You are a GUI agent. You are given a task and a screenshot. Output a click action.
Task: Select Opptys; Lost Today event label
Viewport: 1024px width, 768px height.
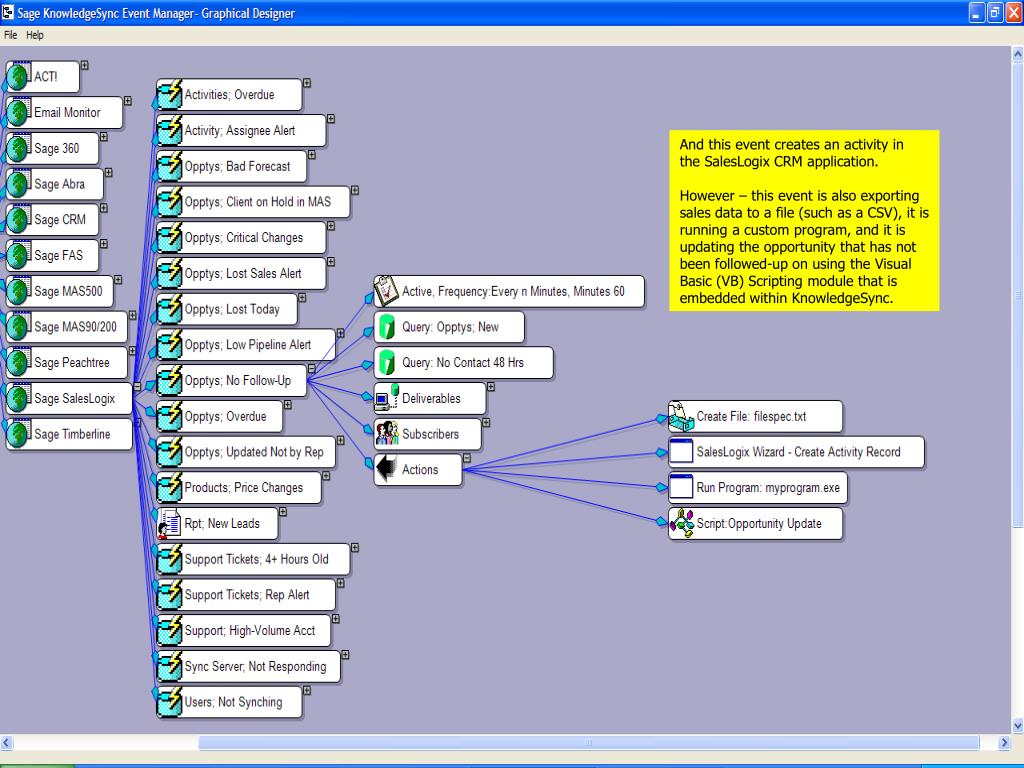coord(232,310)
